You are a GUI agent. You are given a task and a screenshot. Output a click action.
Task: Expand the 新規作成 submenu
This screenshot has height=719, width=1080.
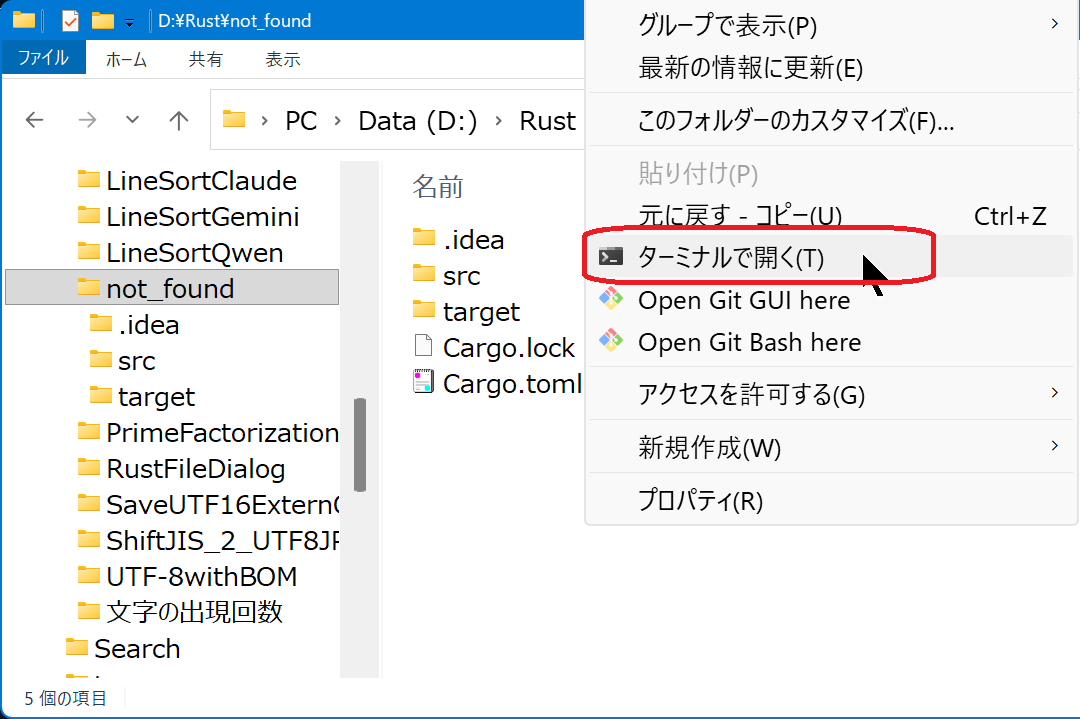1054,446
